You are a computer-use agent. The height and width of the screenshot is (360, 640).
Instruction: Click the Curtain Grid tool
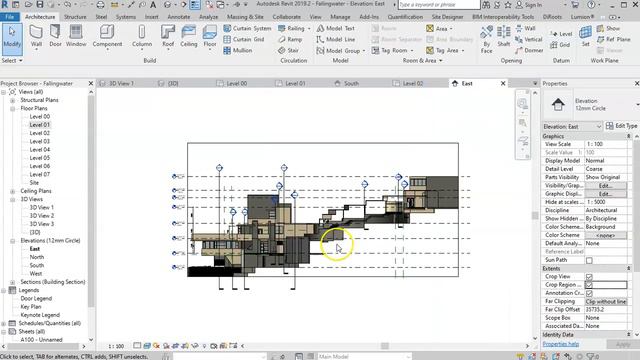[x=244, y=40]
